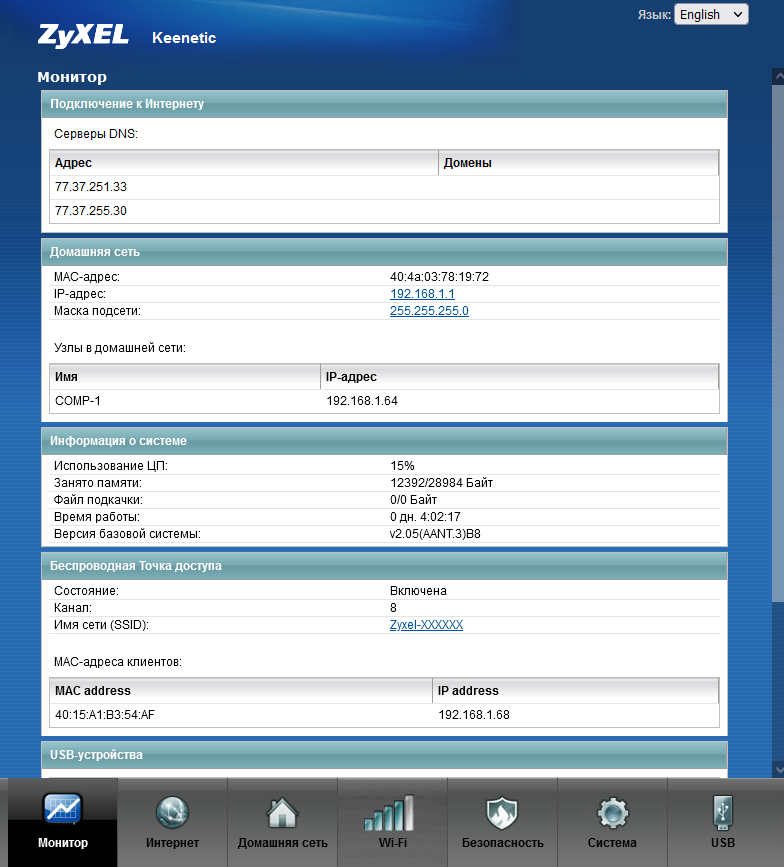
Task: Open Wi-Fi signal bars icon
Action: (x=392, y=811)
